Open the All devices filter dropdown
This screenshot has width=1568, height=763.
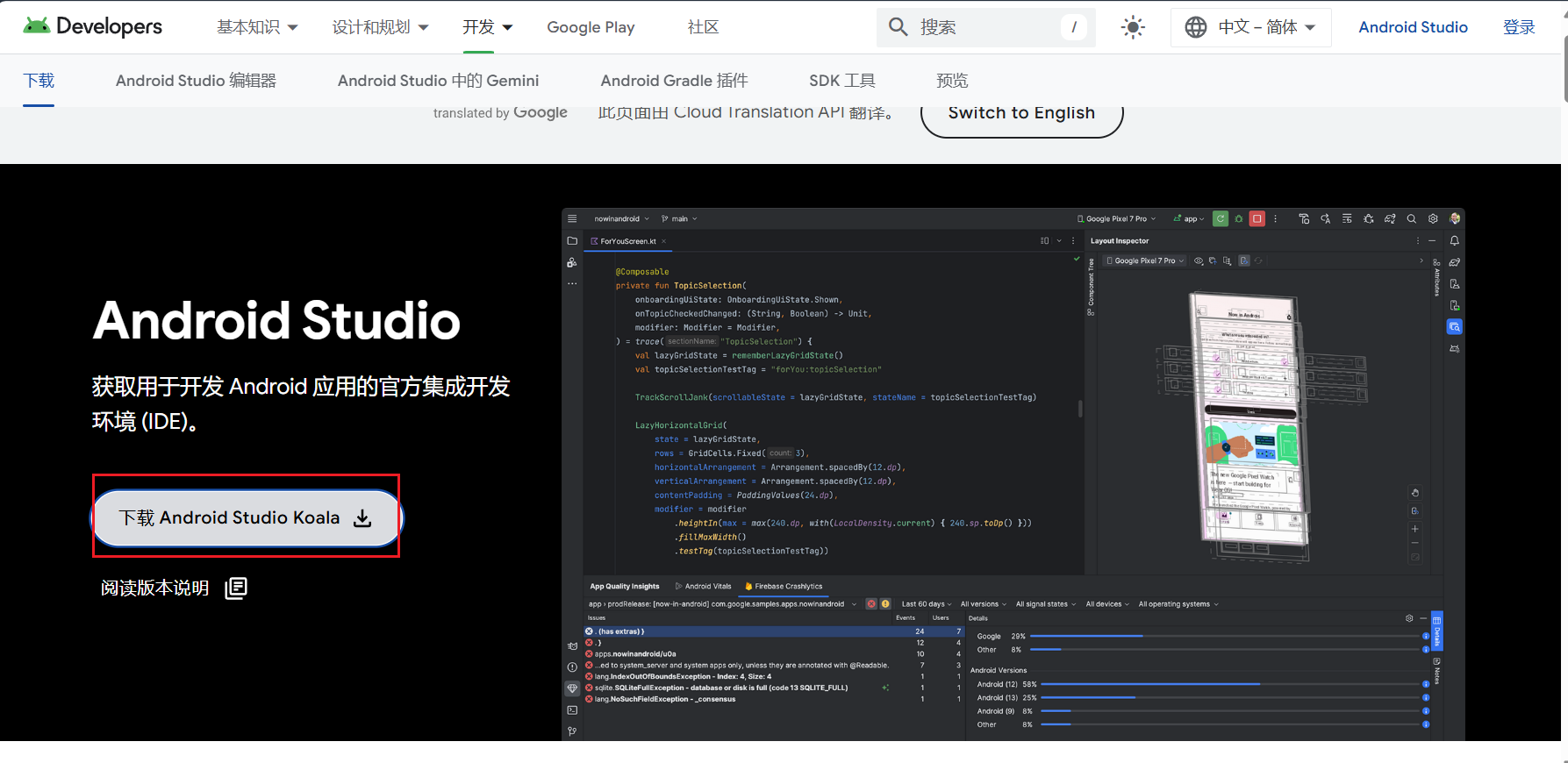(1106, 604)
